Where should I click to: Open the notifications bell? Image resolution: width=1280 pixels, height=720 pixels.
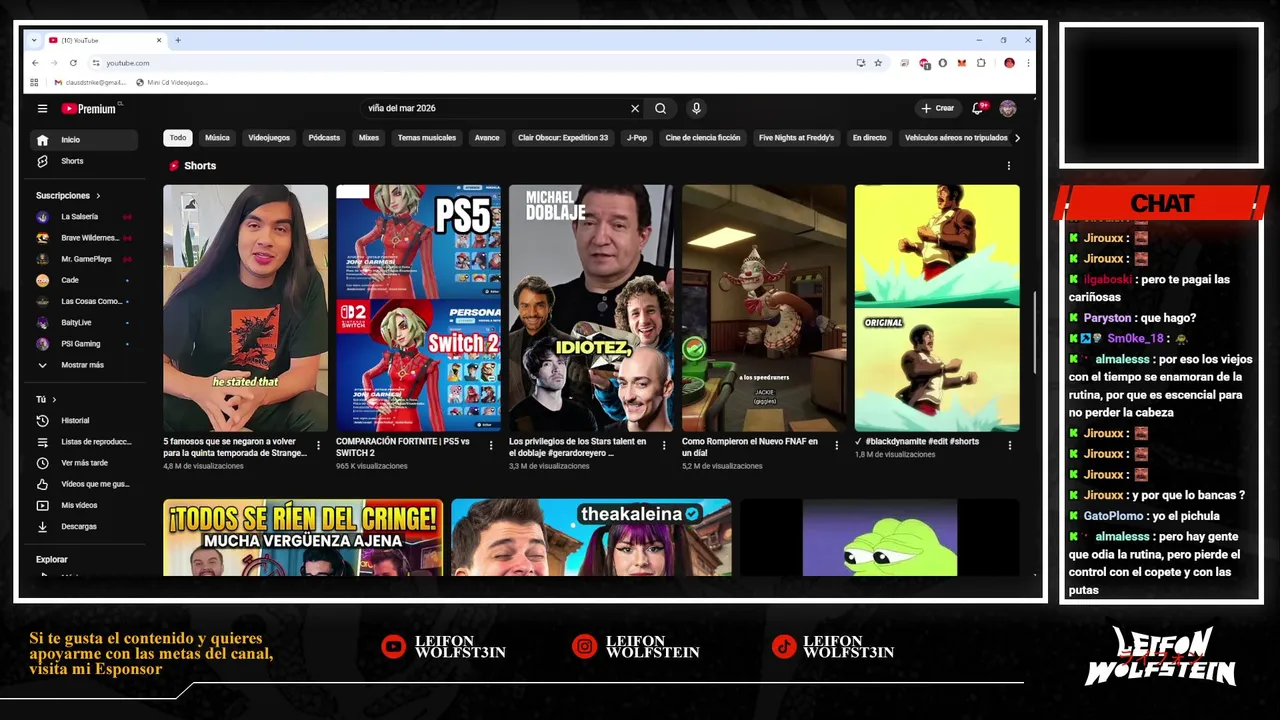980,108
